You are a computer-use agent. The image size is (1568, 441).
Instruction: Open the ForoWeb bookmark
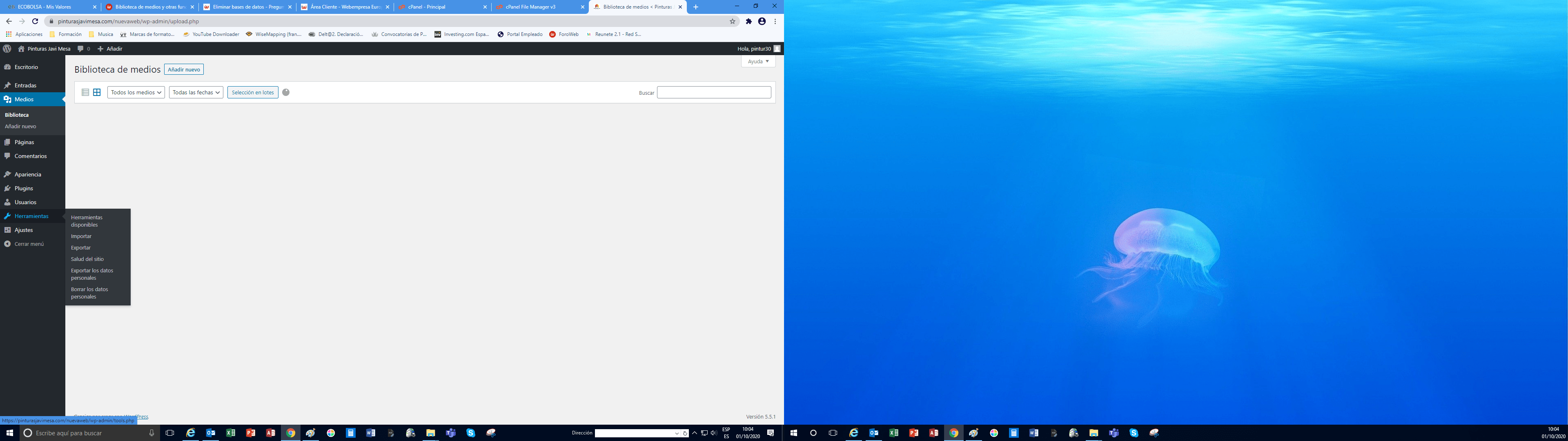coord(564,34)
